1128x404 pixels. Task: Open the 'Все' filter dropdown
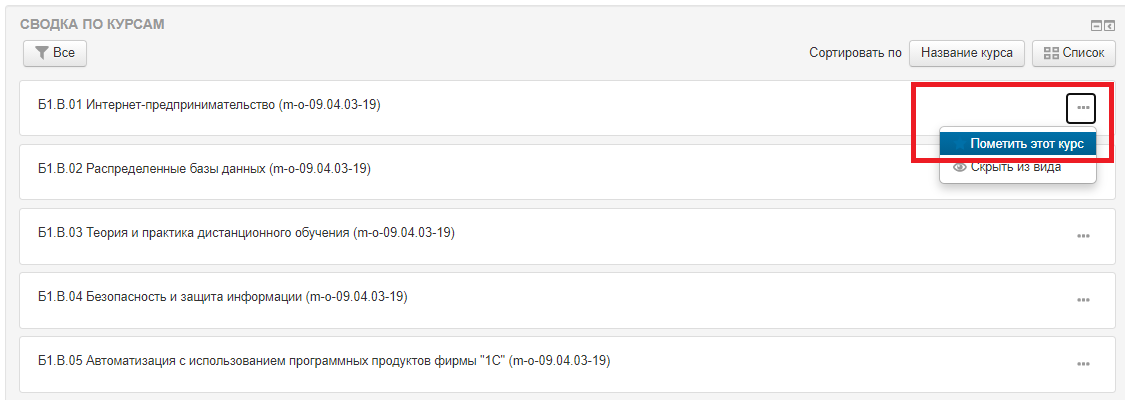pos(55,53)
